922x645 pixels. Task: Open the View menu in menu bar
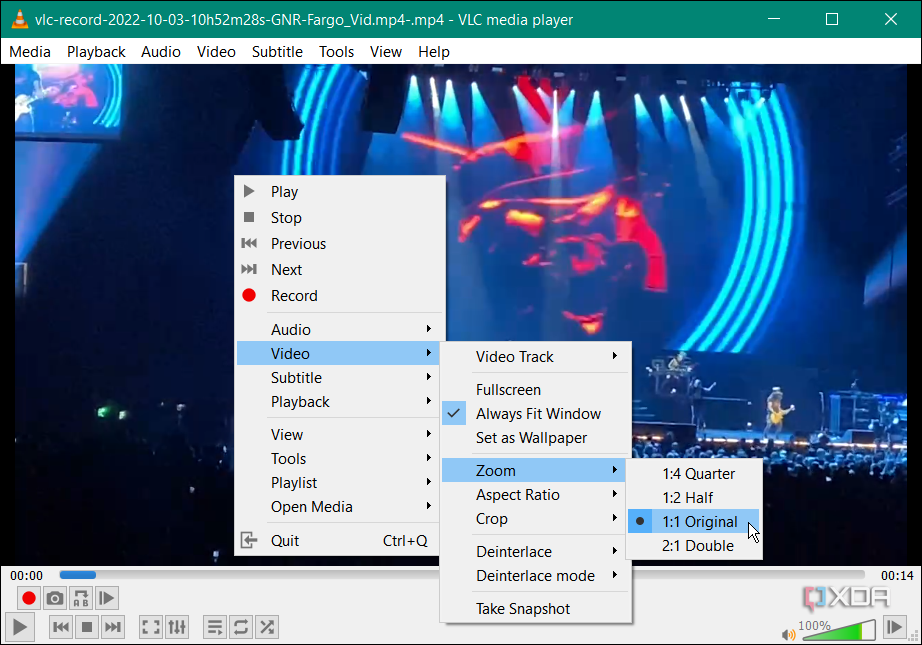(x=386, y=52)
